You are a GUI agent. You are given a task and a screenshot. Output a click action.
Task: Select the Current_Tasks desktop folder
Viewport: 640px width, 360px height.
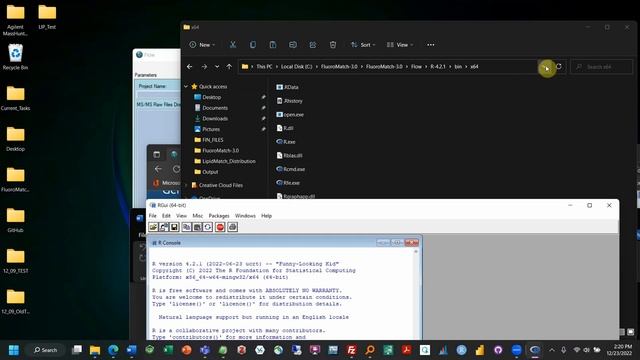tap(15, 98)
